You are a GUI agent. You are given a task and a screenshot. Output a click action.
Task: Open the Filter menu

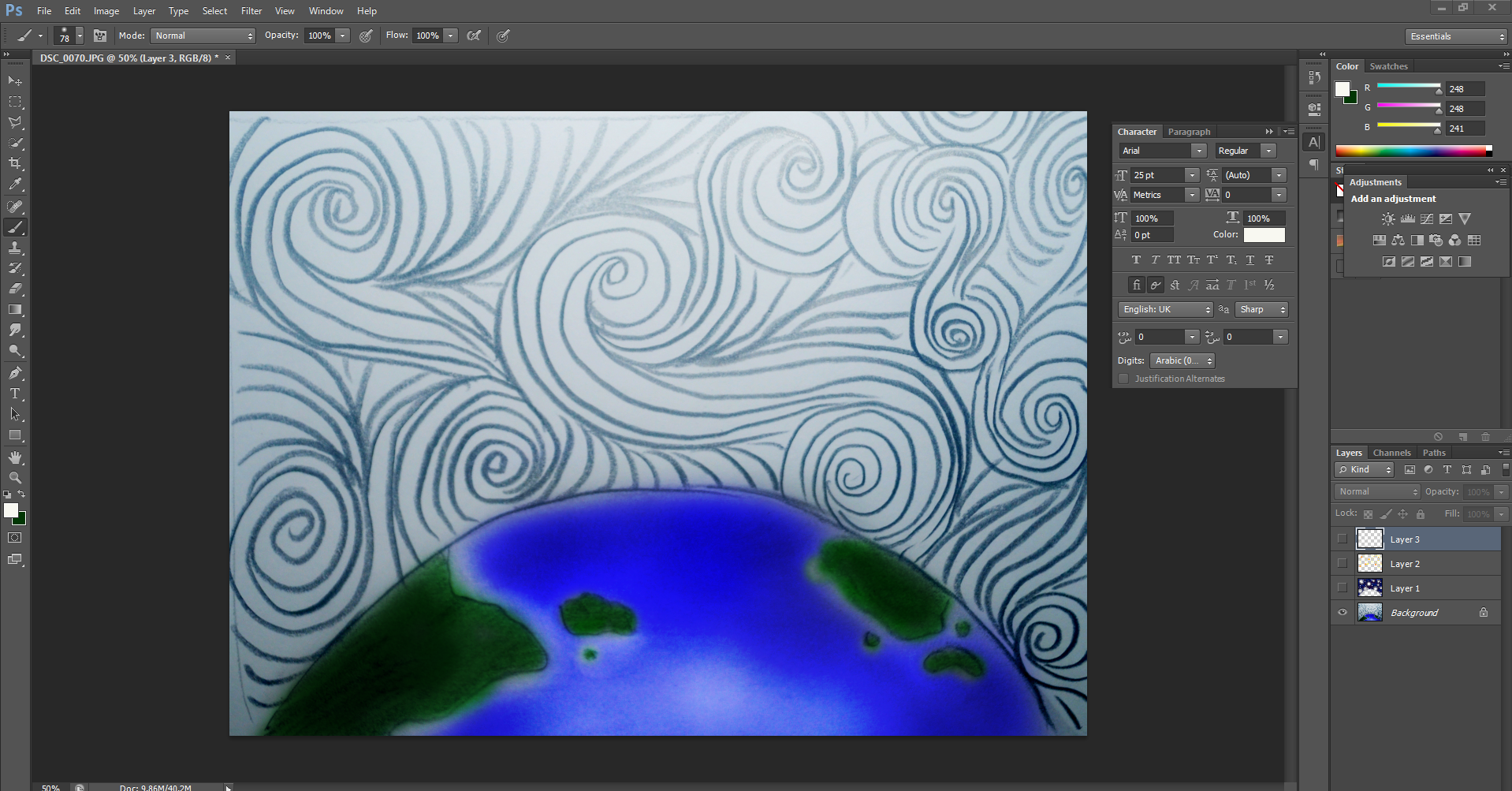click(x=251, y=11)
